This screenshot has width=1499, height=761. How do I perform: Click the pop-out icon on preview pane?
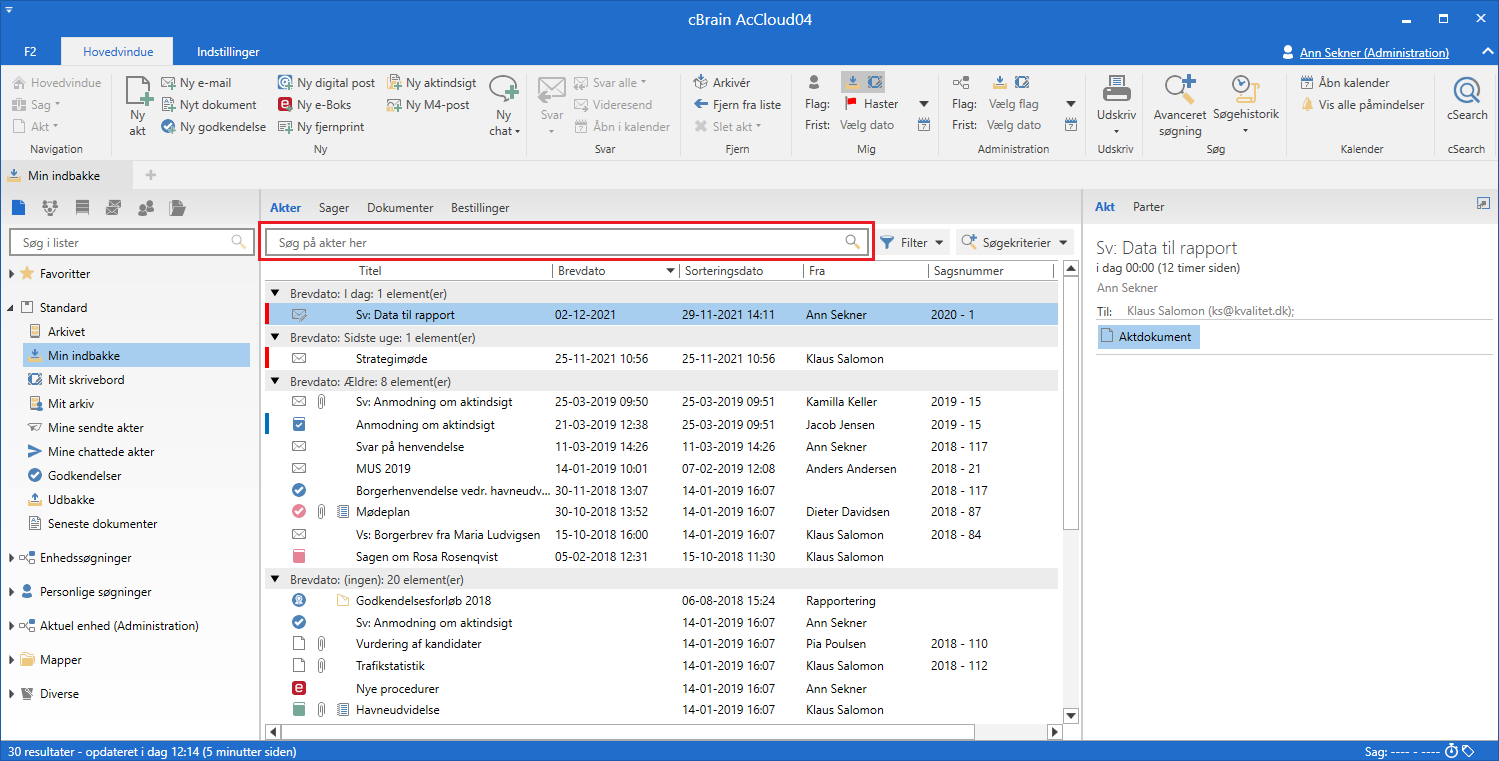[1483, 204]
